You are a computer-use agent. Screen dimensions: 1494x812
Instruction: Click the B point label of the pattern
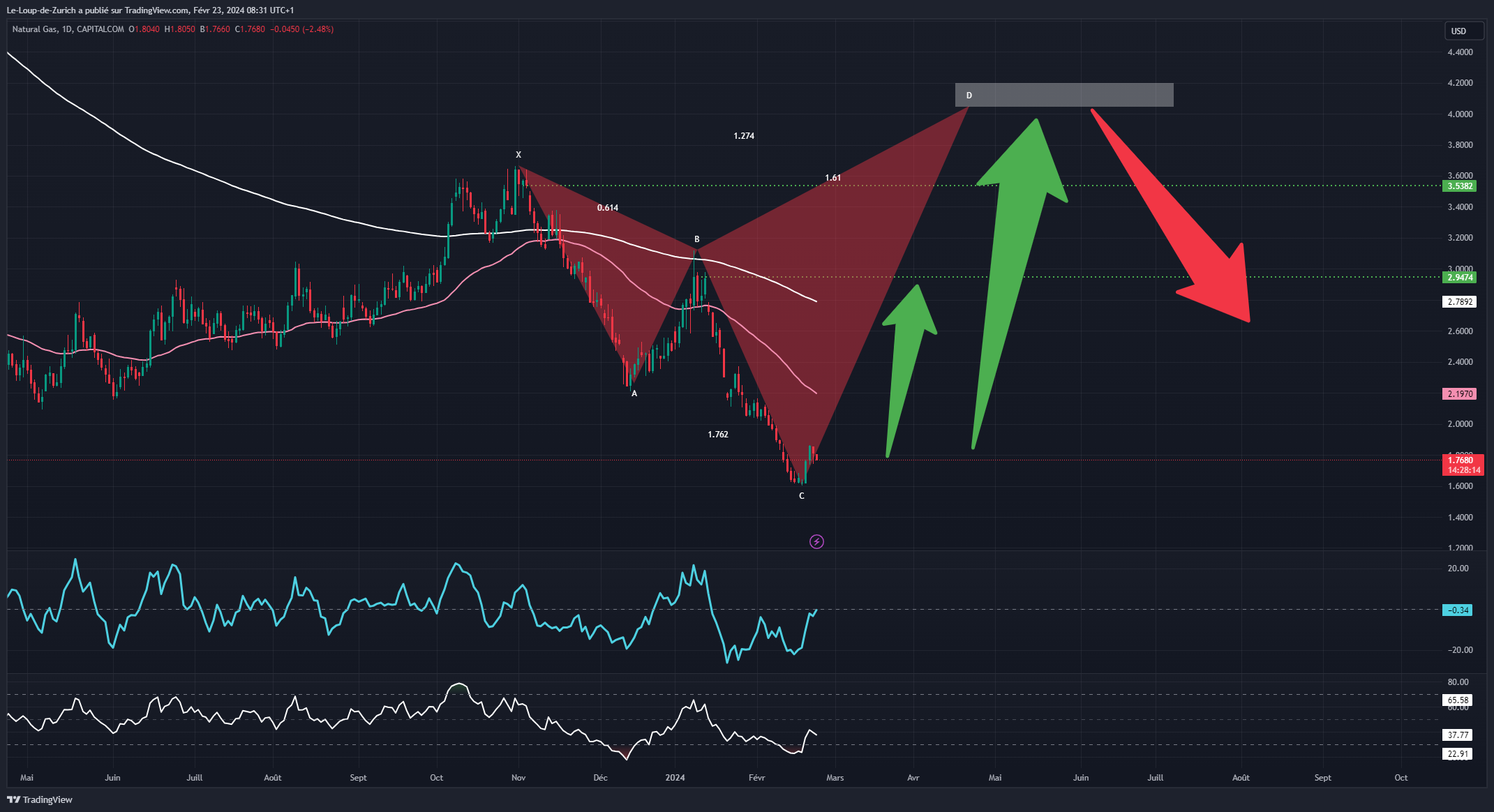coord(696,239)
